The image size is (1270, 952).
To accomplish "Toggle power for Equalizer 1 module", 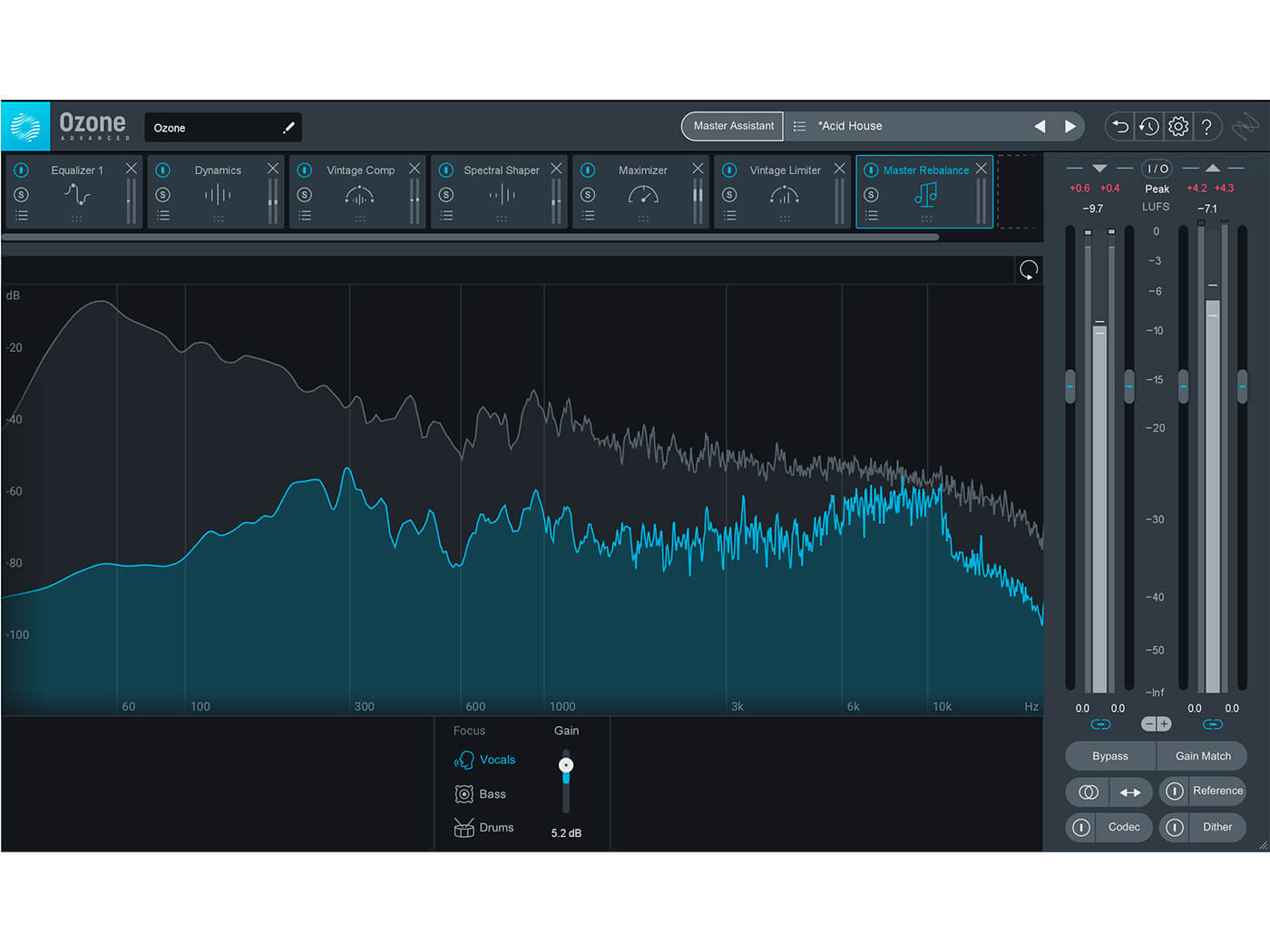I will click(x=22, y=170).
